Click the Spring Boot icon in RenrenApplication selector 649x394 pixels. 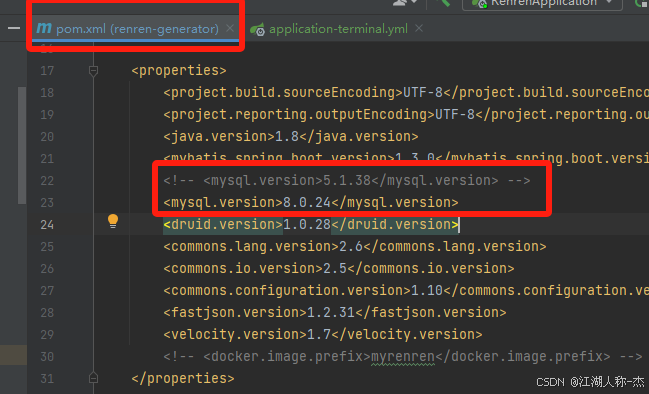tap(479, 3)
